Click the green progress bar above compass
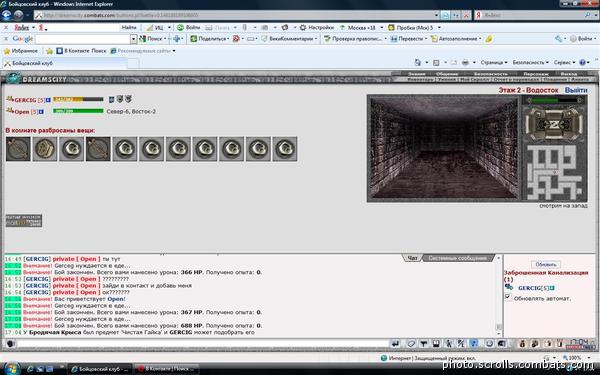The image size is (600, 375). click(554, 100)
